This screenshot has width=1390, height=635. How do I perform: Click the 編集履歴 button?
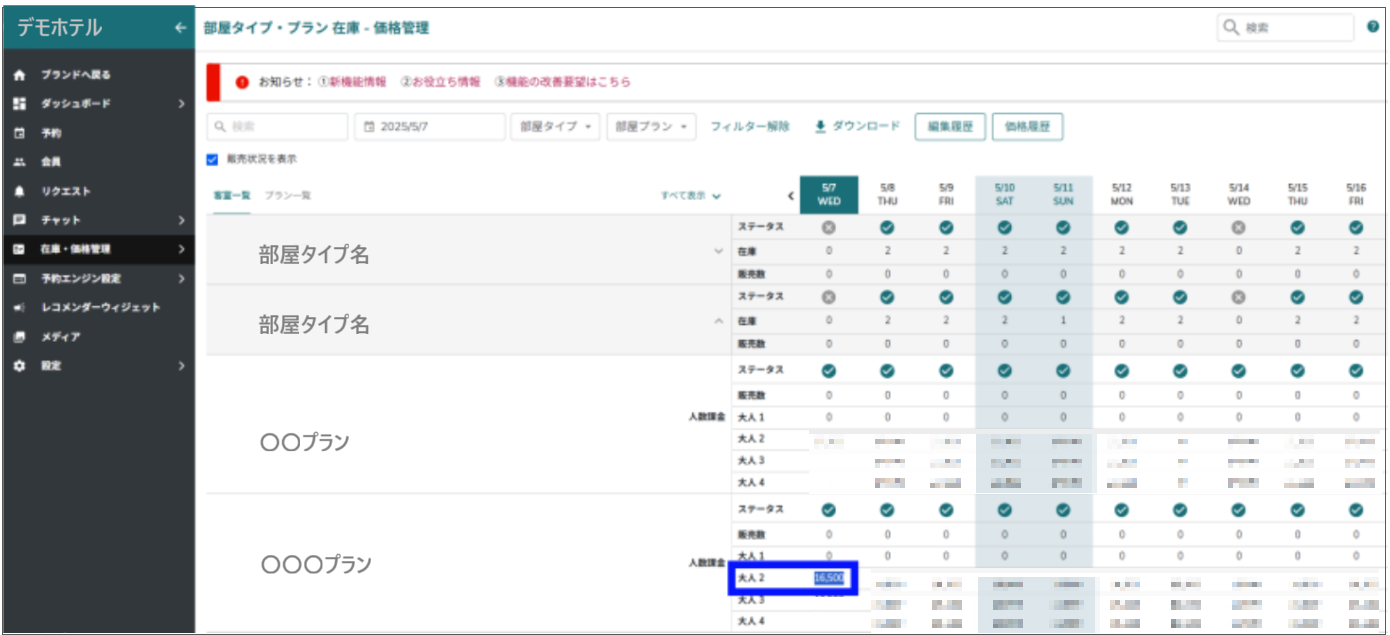click(x=950, y=127)
